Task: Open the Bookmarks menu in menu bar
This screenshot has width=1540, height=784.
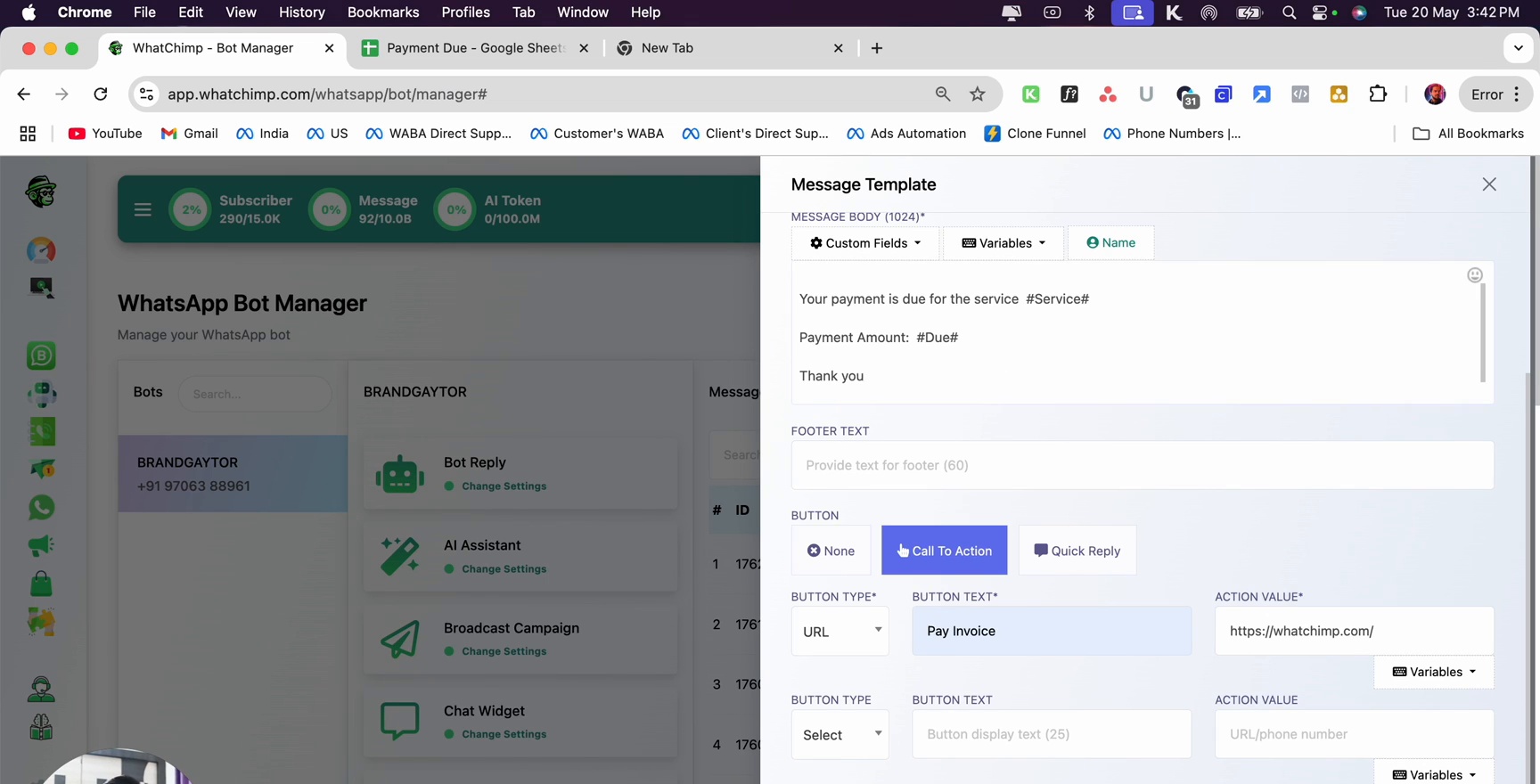Action: click(x=383, y=12)
